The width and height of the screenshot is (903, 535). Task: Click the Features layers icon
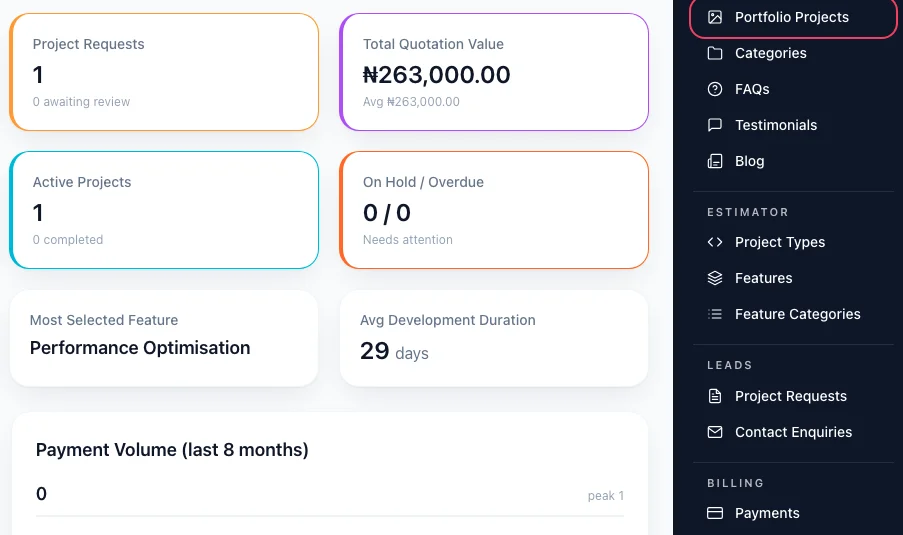[x=715, y=278]
